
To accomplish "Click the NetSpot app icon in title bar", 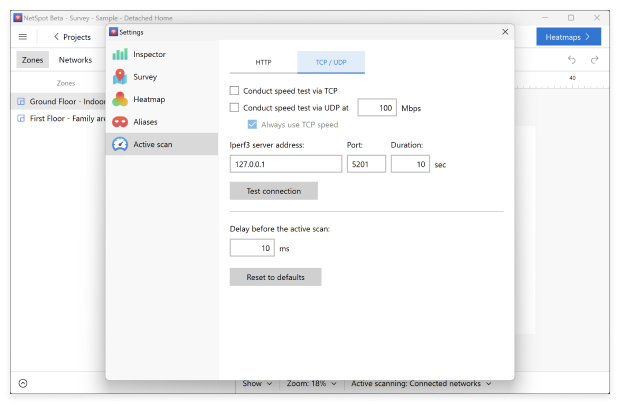I will tap(17, 18).
